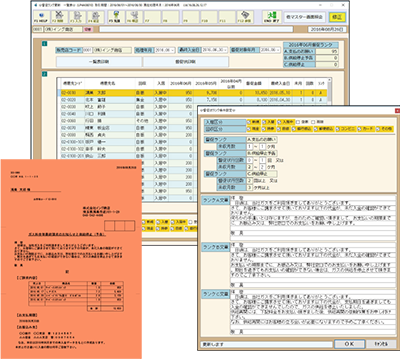Click rank A 未収月数 start value field
400x360 pixels.
pos(249,146)
